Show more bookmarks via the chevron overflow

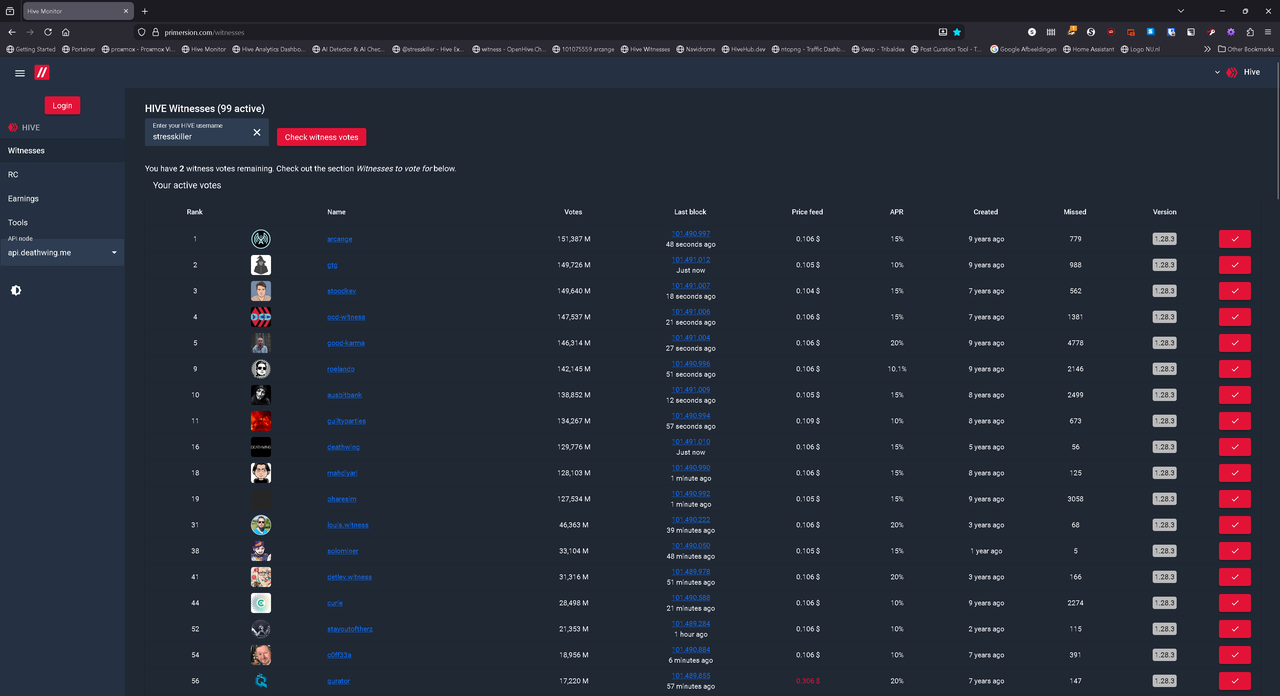(x=1207, y=49)
